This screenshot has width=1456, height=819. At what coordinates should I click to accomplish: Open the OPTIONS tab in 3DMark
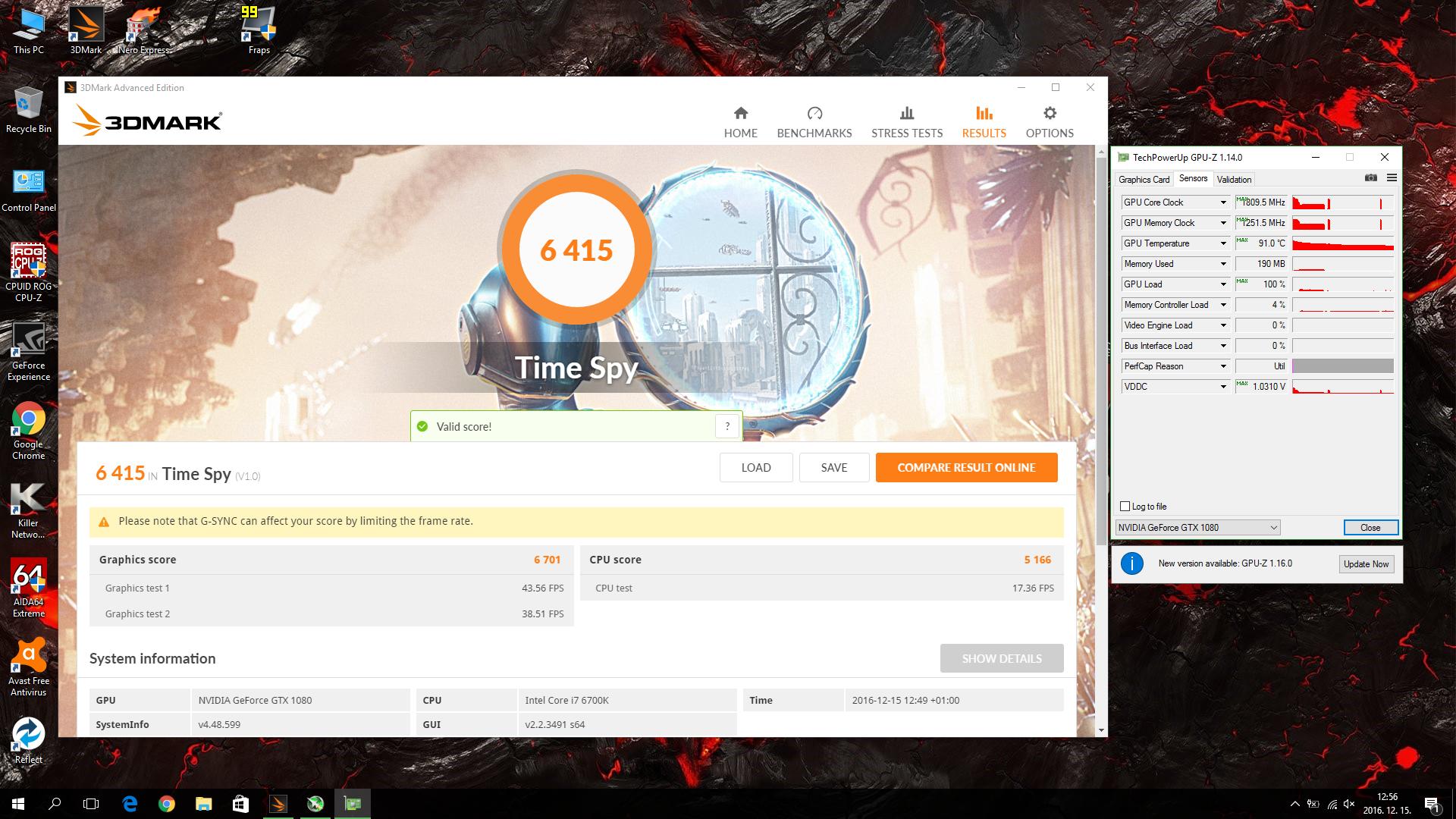1050,122
